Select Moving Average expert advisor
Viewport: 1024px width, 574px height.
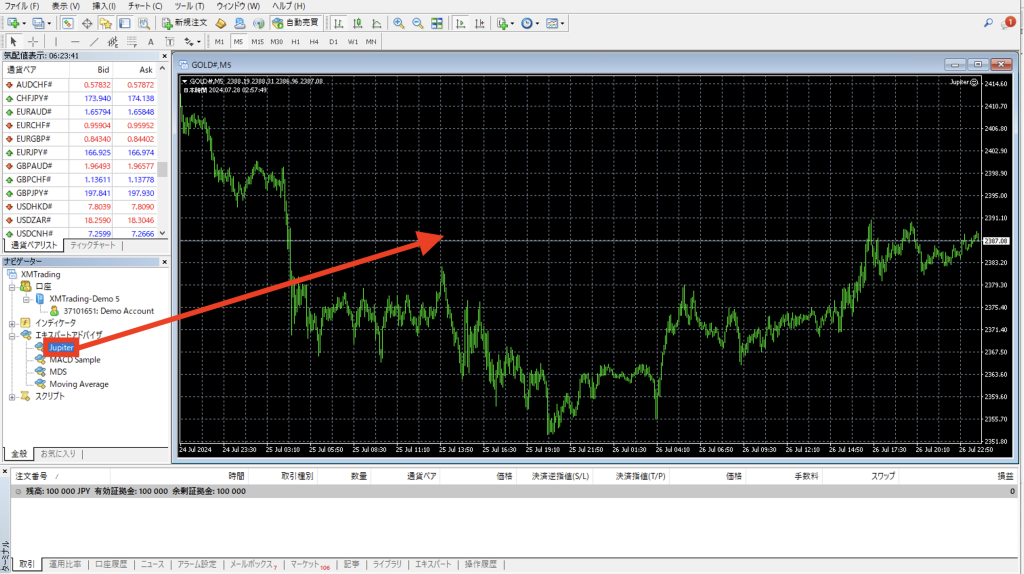(x=79, y=384)
